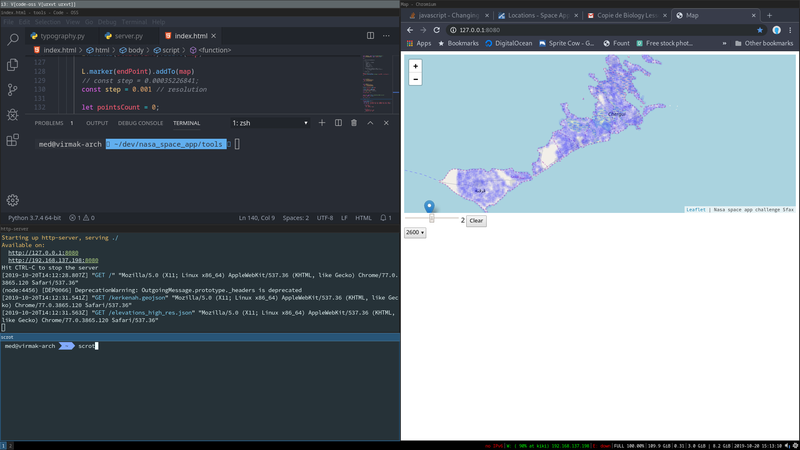800x450 pixels.
Task: Open the Search view in activity bar
Action: point(13,39)
